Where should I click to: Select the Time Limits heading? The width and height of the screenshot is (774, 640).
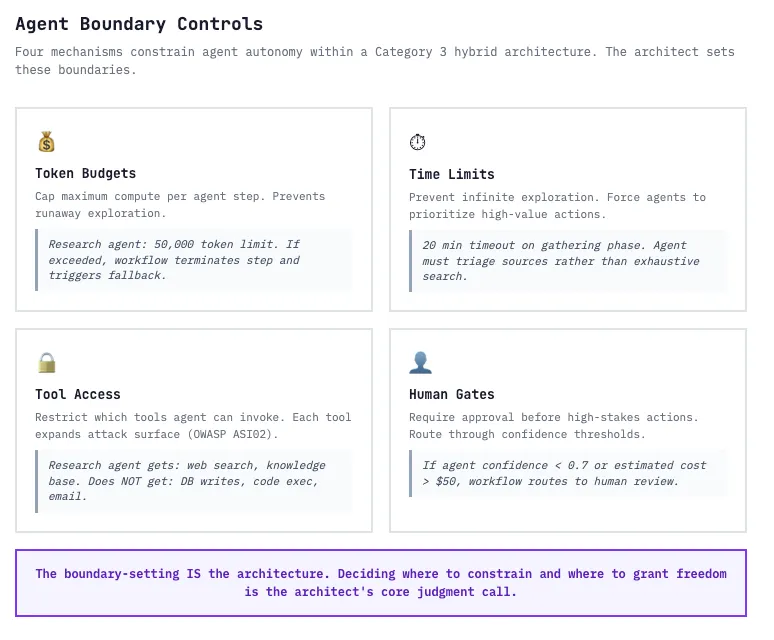pyautogui.click(x=452, y=175)
